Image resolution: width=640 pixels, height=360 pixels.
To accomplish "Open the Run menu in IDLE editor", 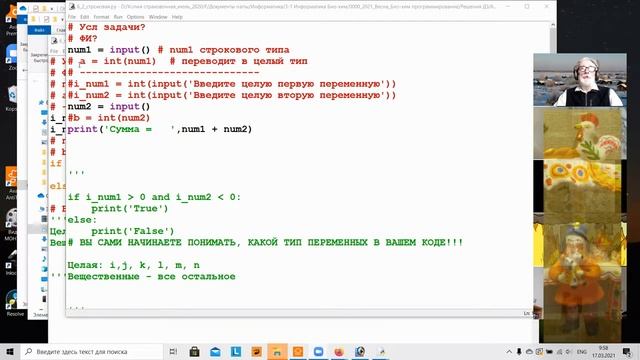I will pyautogui.click(x=118, y=17).
